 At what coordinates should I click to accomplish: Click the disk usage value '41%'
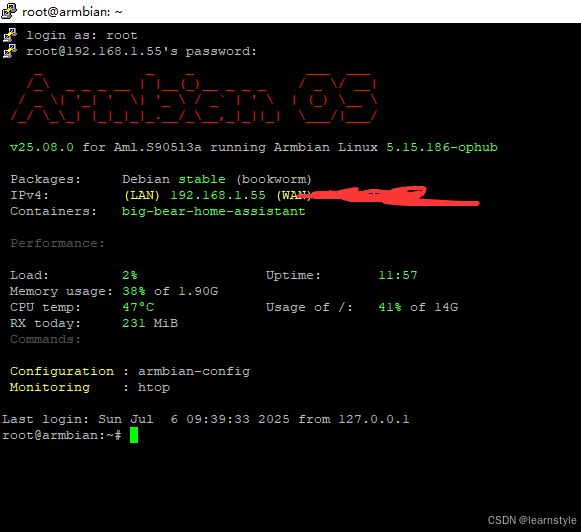pos(390,307)
